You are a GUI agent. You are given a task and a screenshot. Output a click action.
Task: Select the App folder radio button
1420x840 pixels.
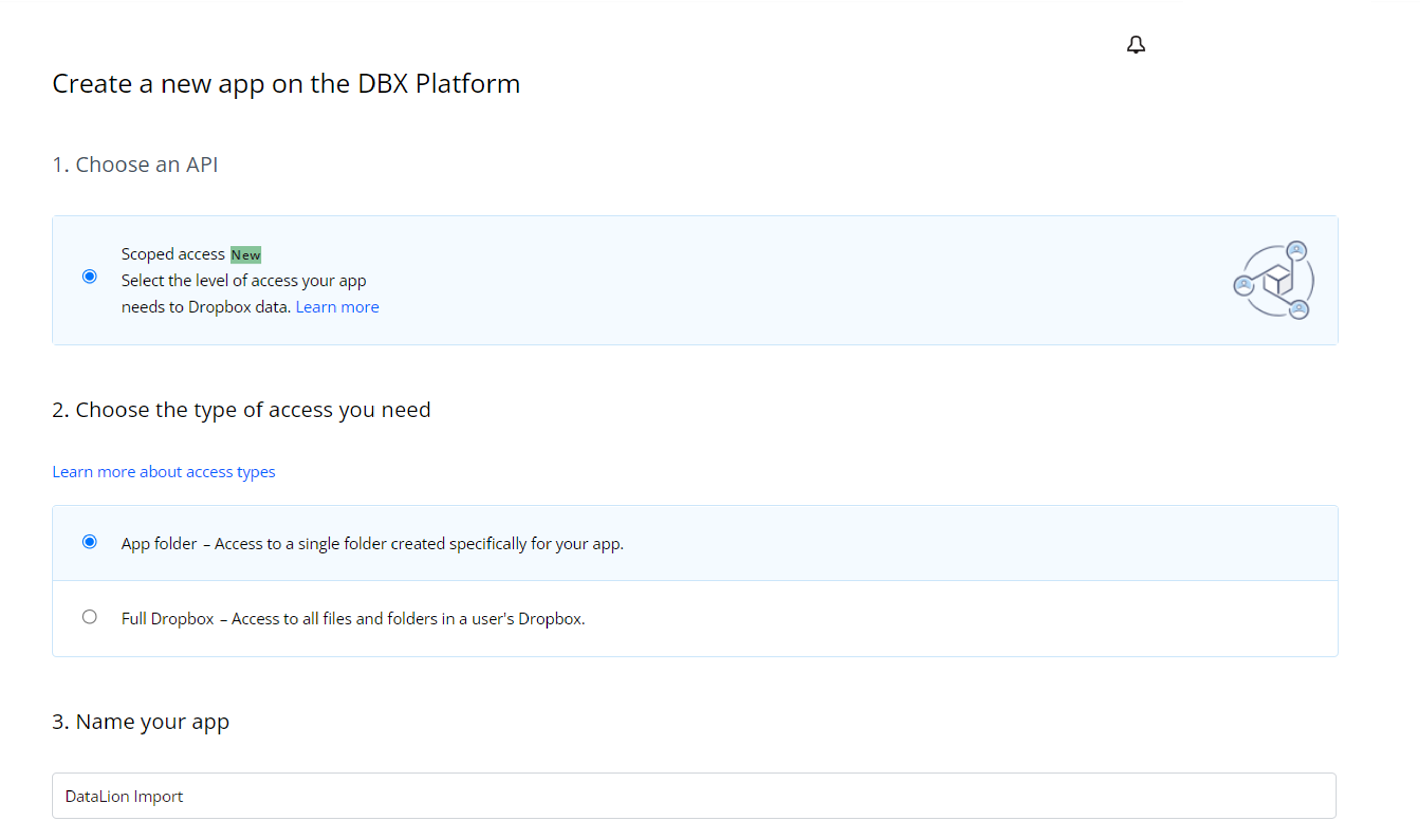[x=90, y=542]
